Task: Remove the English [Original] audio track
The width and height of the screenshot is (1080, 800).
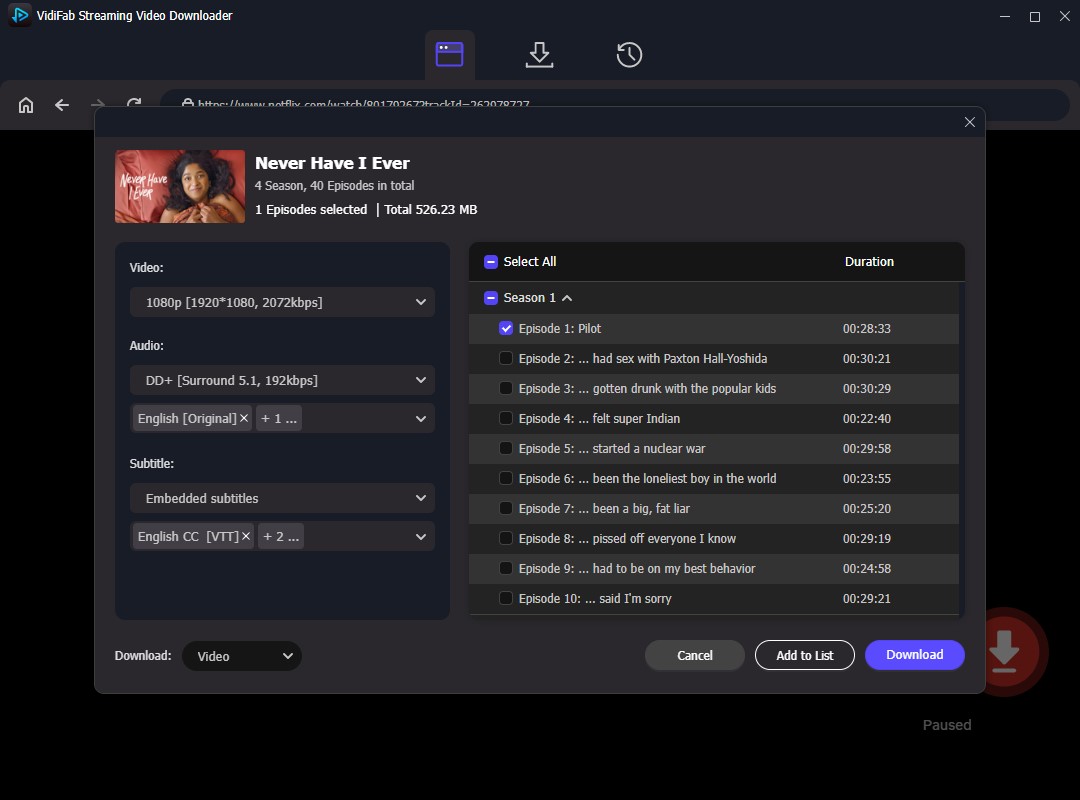Action: (244, 418)
